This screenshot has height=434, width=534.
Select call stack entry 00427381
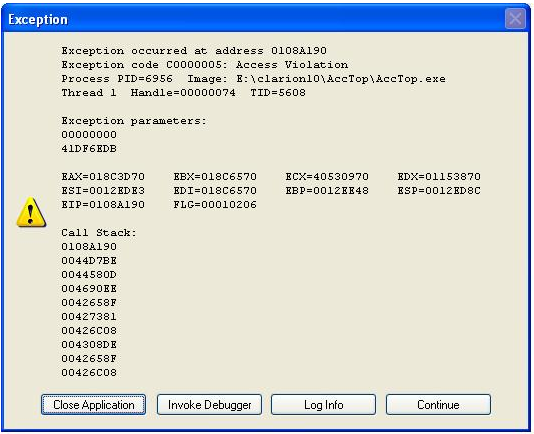pos(89,316)
